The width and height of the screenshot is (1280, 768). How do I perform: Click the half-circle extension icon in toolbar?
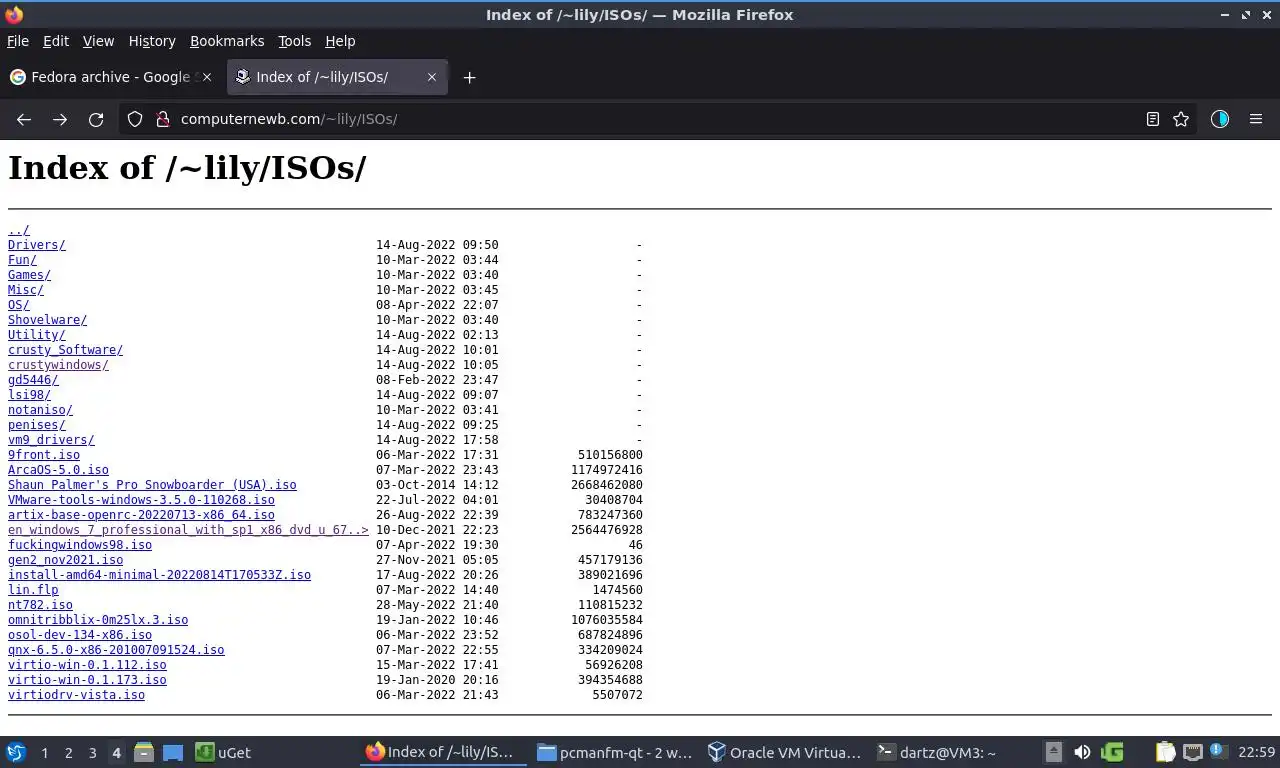[1219, 119]
